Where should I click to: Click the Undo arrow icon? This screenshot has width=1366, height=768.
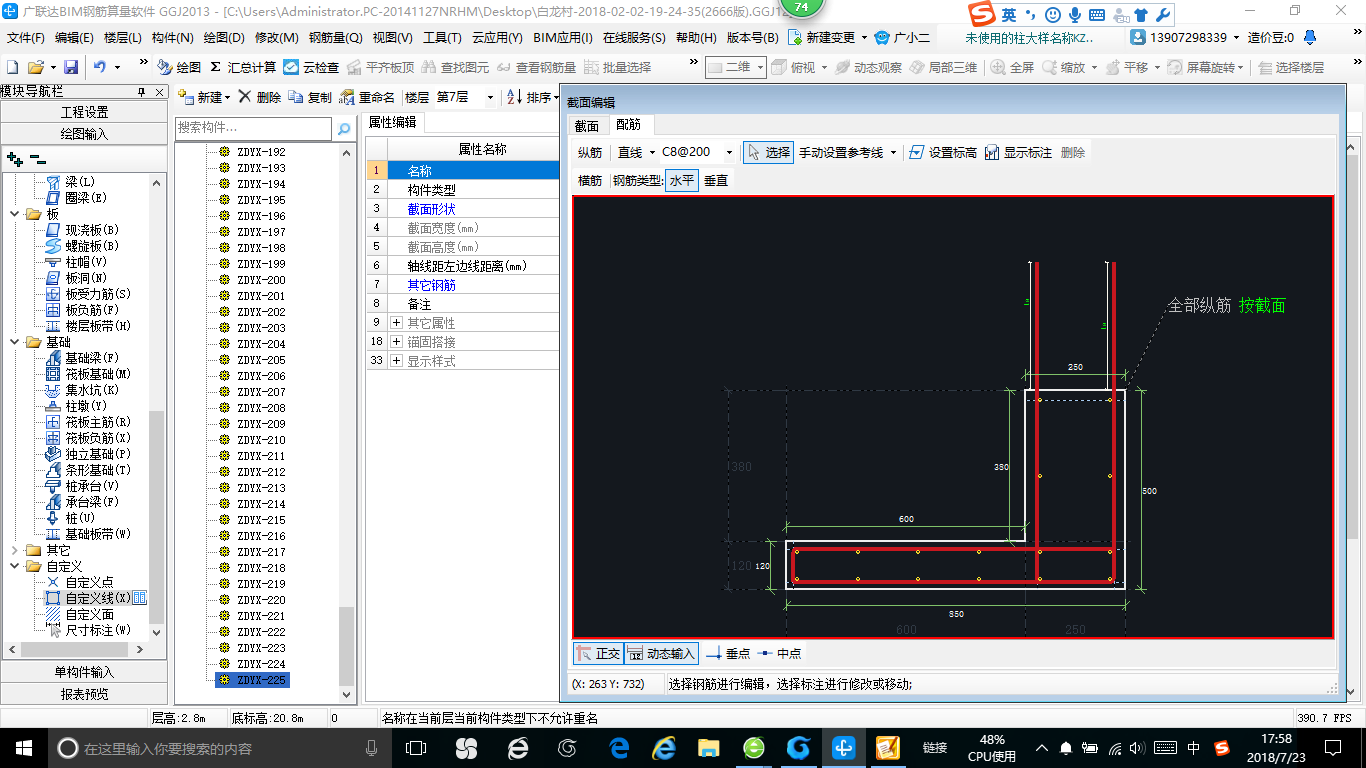click(x=100, y=67)
